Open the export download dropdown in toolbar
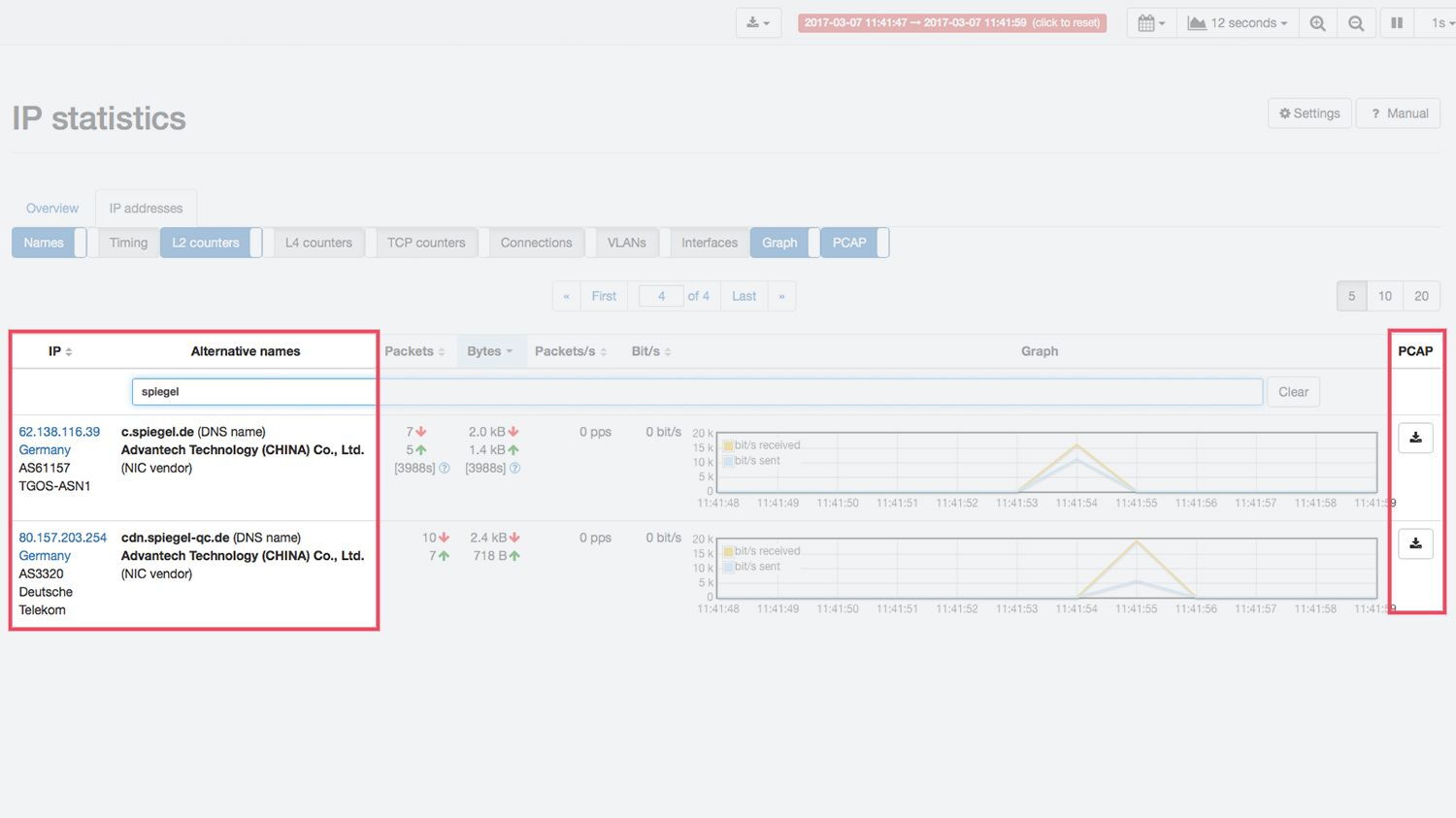 point(758,22)
